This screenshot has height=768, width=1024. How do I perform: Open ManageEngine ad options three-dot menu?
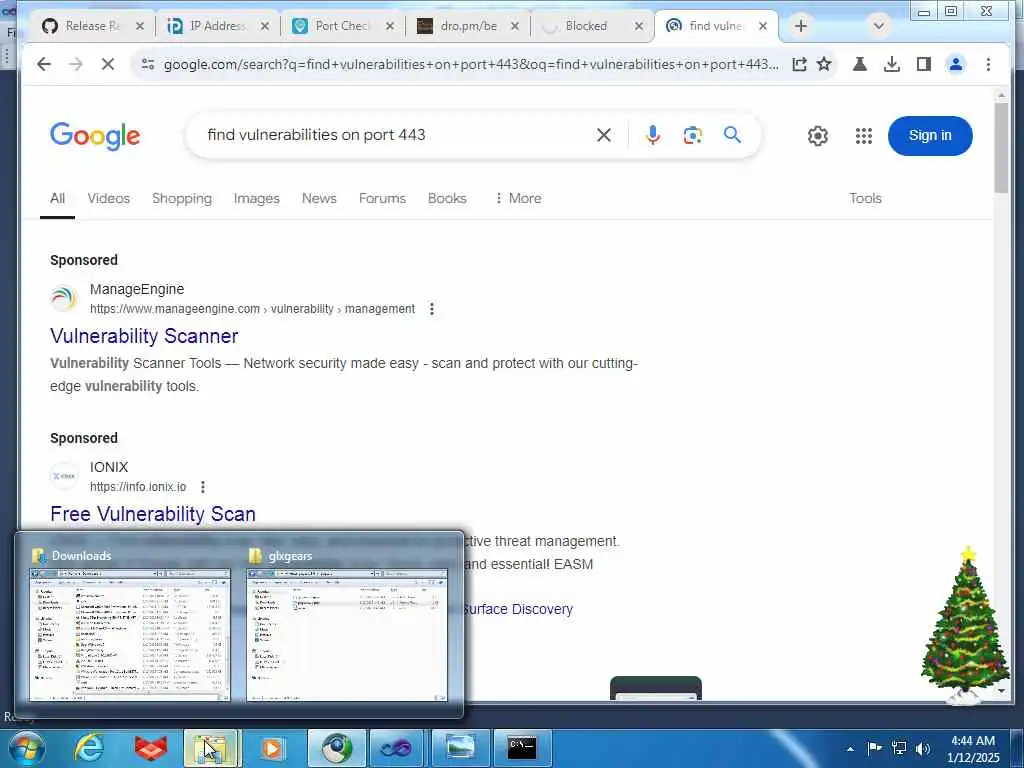[x=432, y=309]
